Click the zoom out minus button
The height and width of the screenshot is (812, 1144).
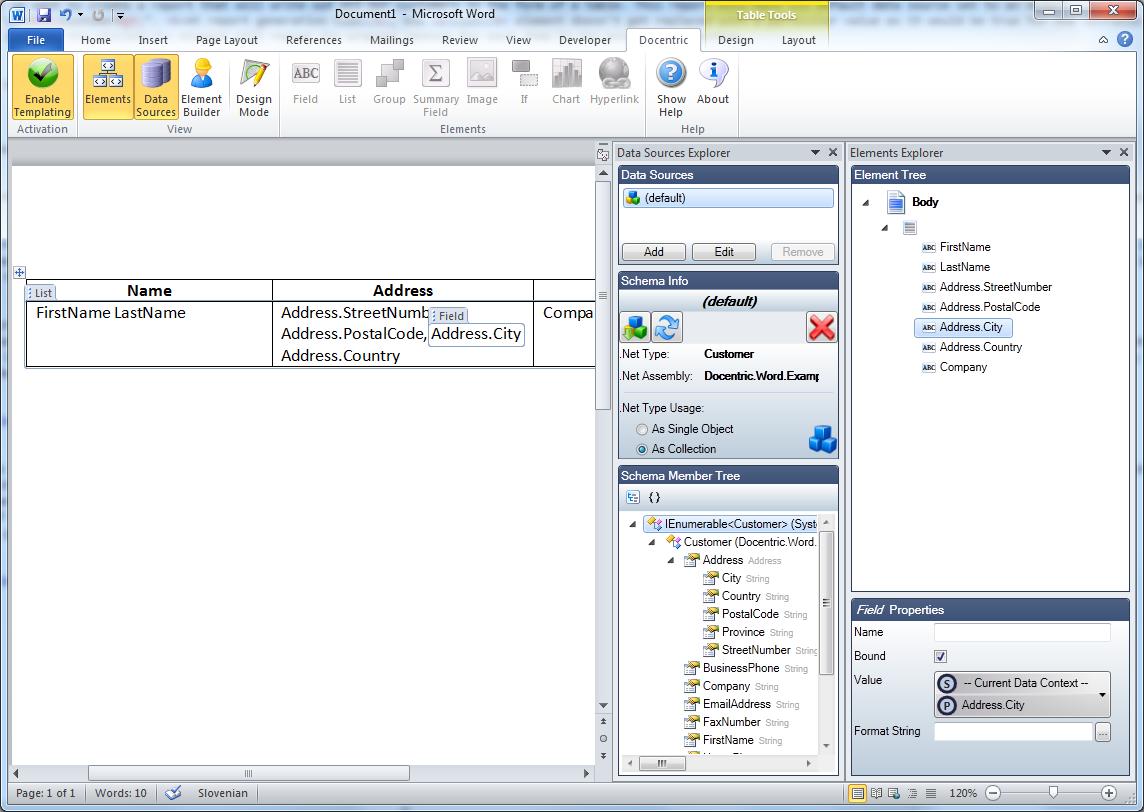pos(993,793)
